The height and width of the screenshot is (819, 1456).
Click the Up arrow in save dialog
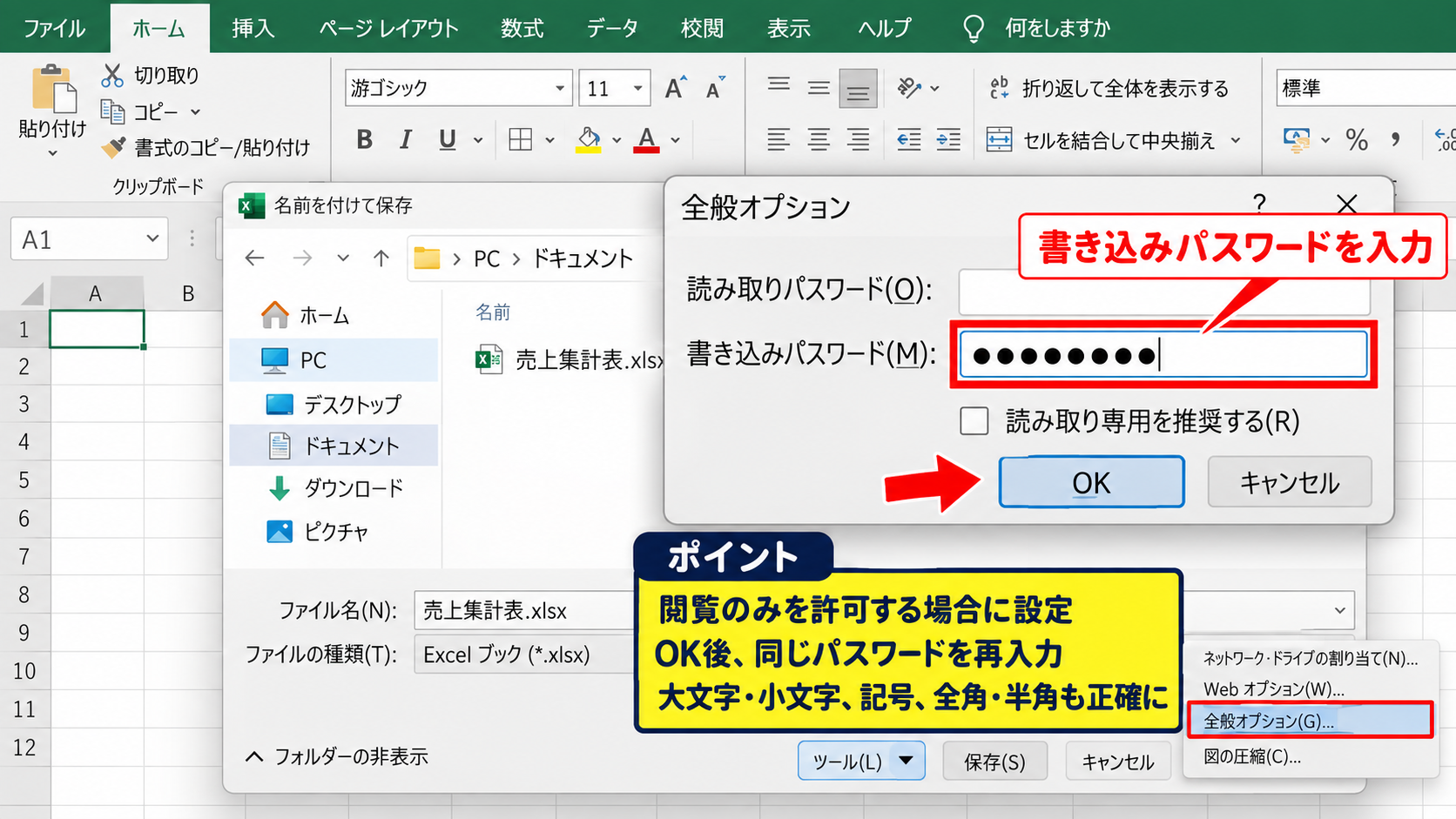pos(381,258)
